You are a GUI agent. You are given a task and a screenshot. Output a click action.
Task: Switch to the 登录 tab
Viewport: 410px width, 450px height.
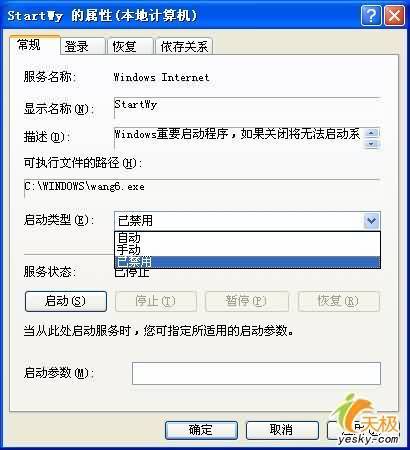point(82,46)
